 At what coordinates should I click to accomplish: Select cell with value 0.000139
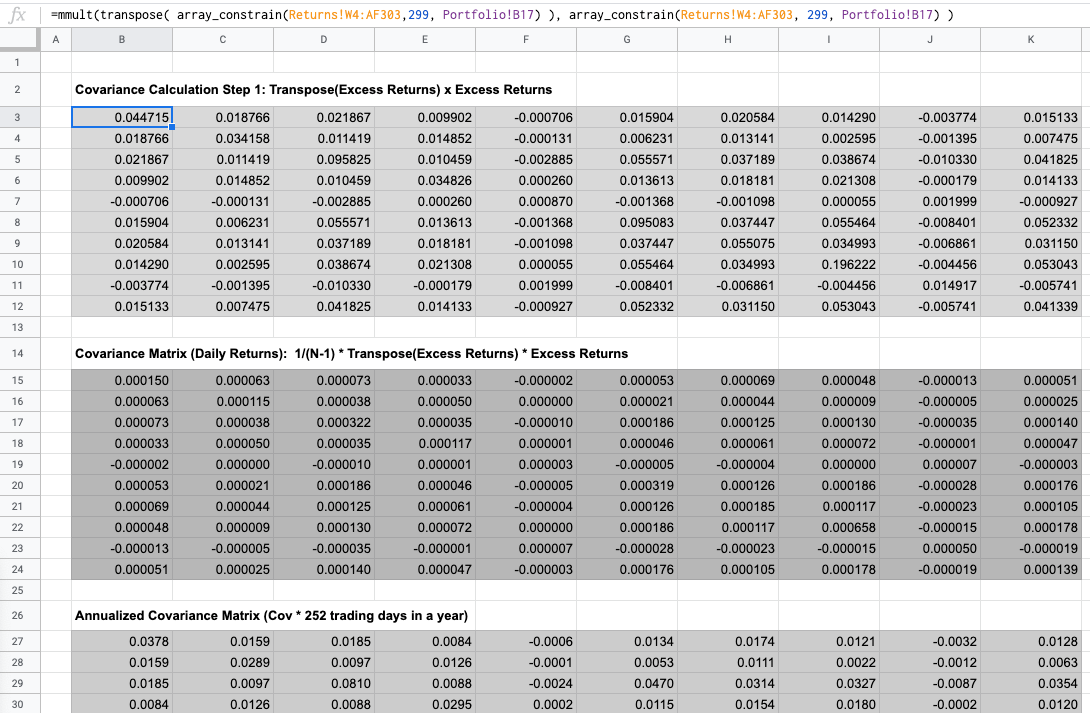click(x=1031, y=568)
